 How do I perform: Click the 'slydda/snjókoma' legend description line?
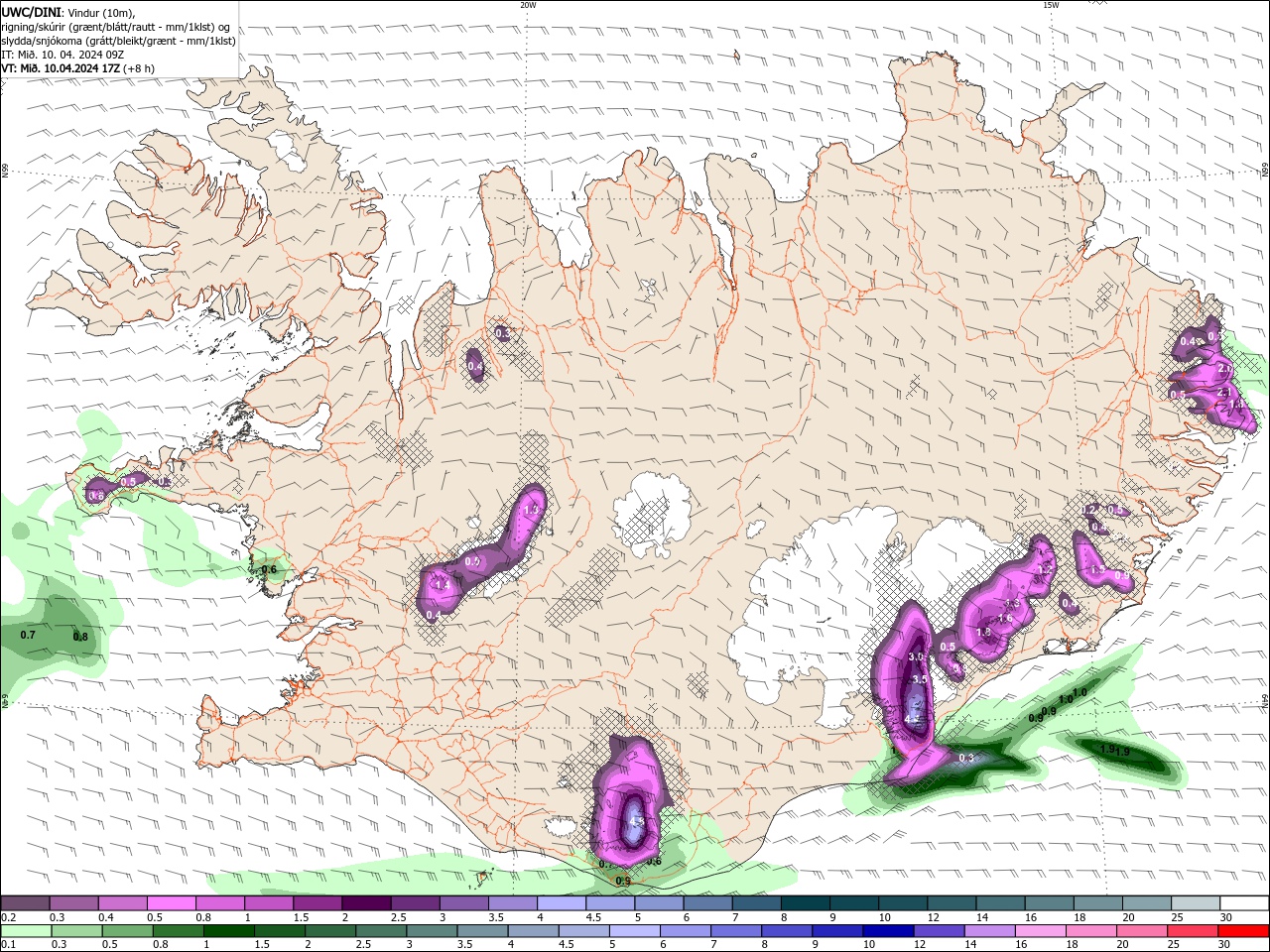coord(119,41)
